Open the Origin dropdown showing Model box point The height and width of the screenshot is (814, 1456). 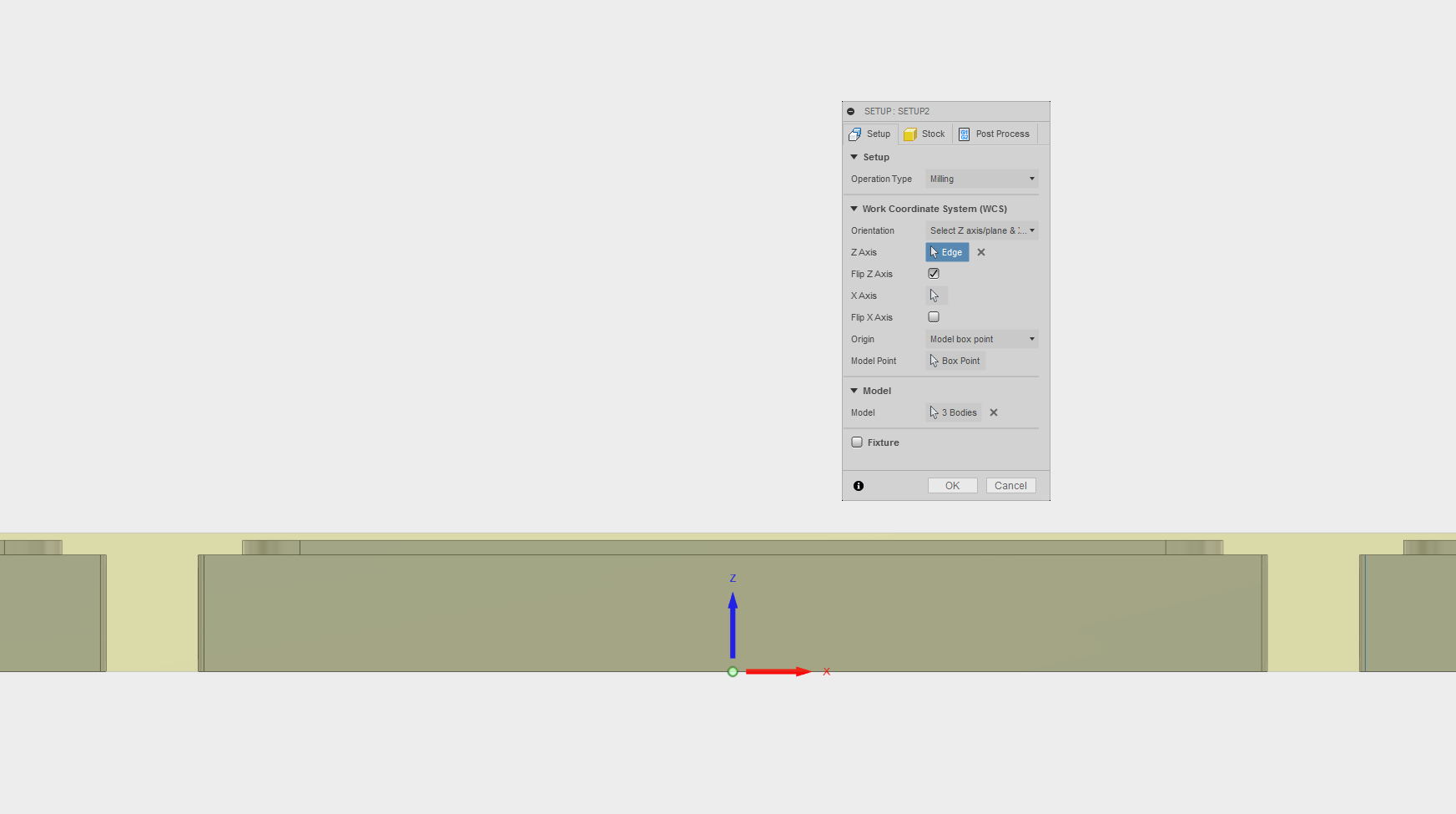[981, 339]
